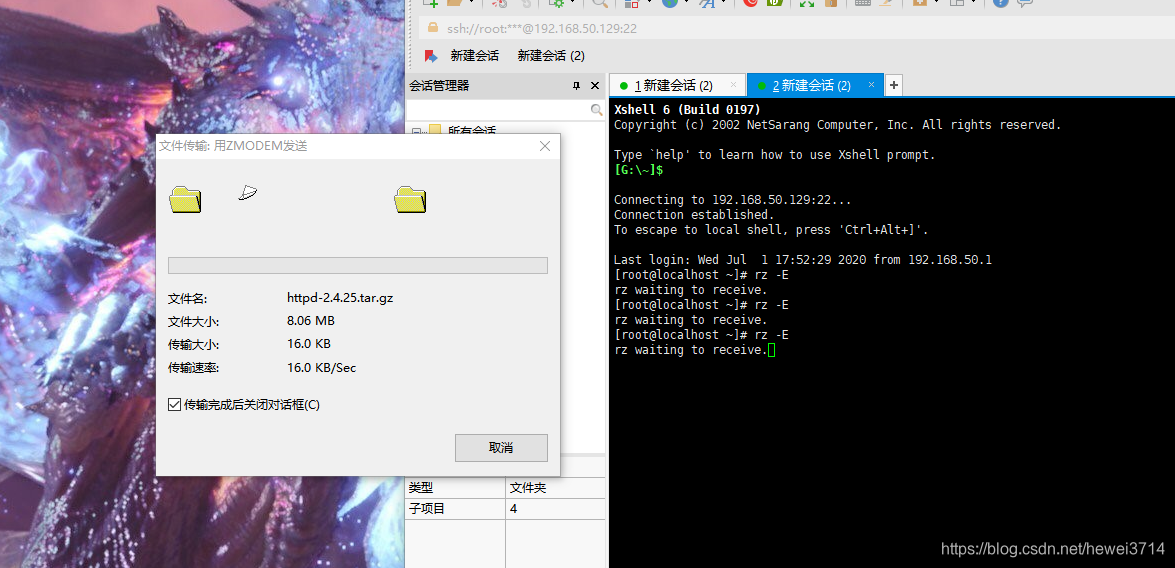Toggle close dialog after transfer checkbox

[174, 405]
